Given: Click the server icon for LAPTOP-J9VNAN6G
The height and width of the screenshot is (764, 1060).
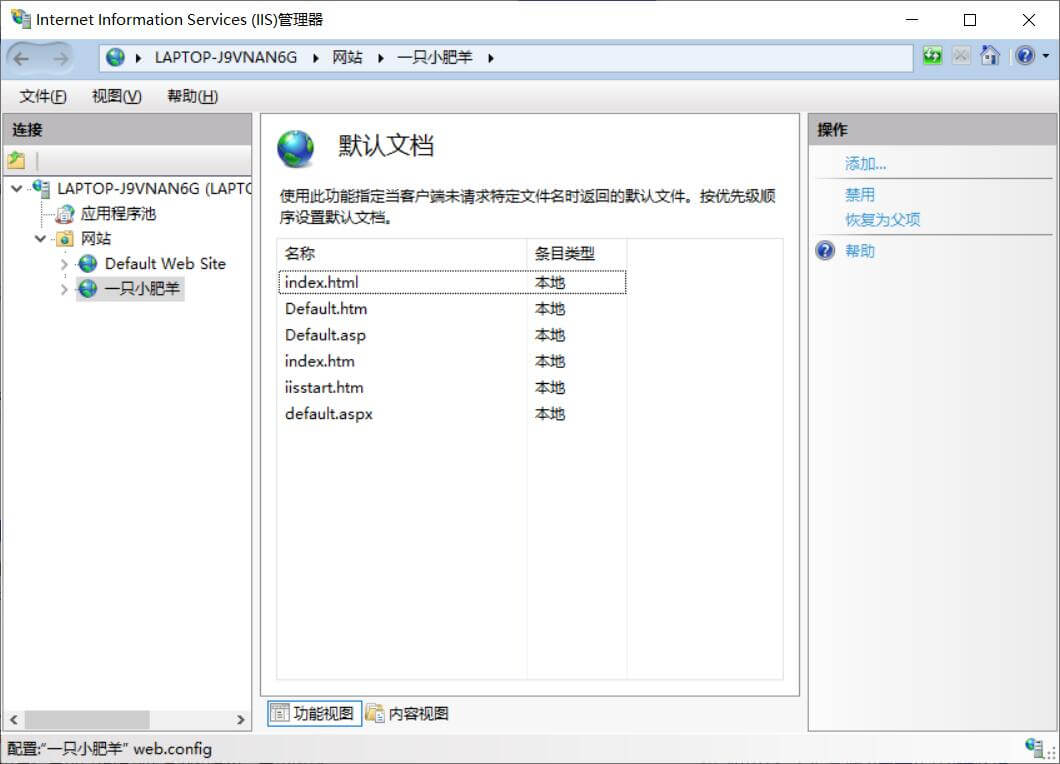Looking at the screenshot, I should pos(41,188).
